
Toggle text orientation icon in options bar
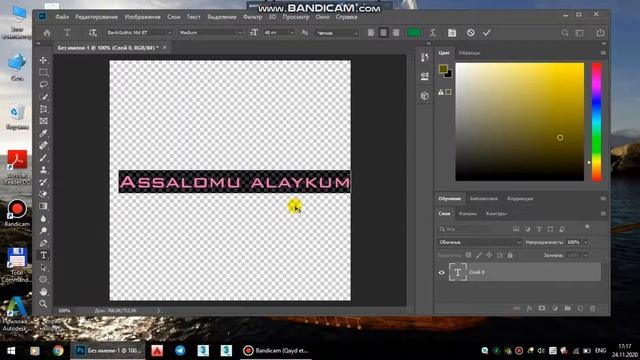(93, 33)
